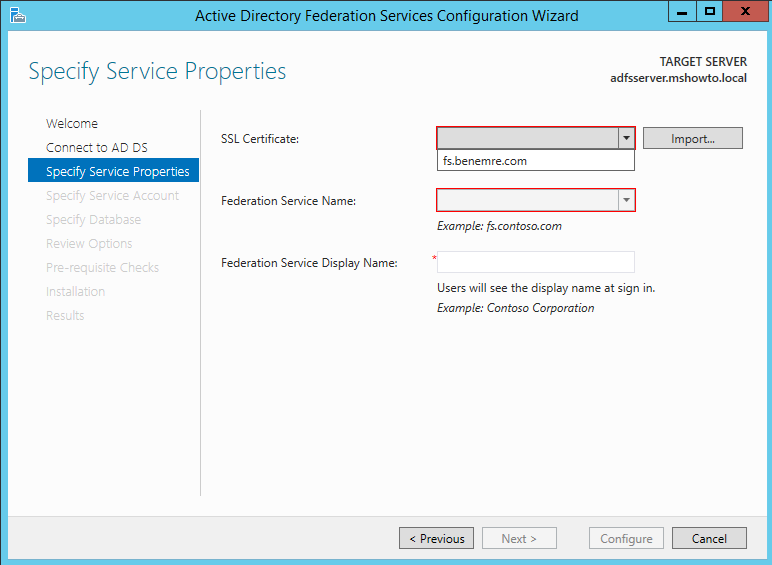
Task: Click the Next > button
Action: click(x=519, y=538)
